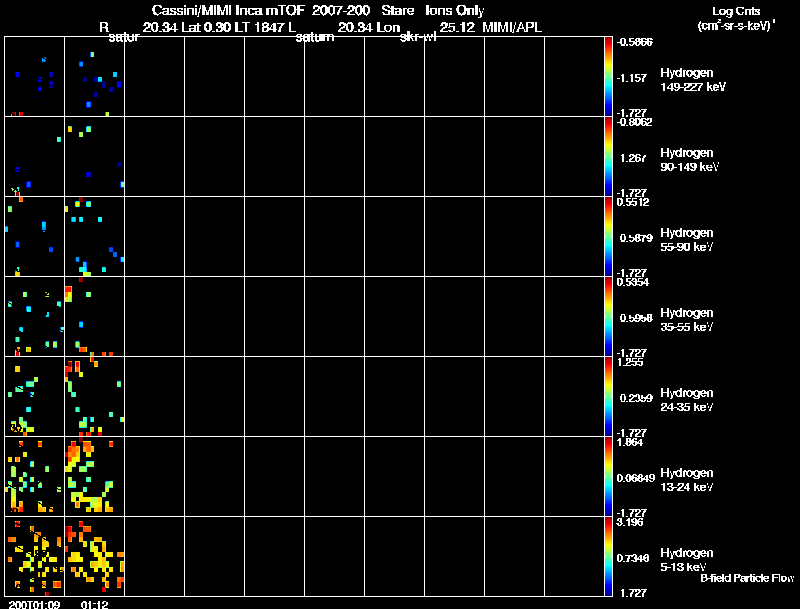Select the Hydrogen 5-13 keV second image
Screen dimensions: 800x609
click(x=94, y=556)
